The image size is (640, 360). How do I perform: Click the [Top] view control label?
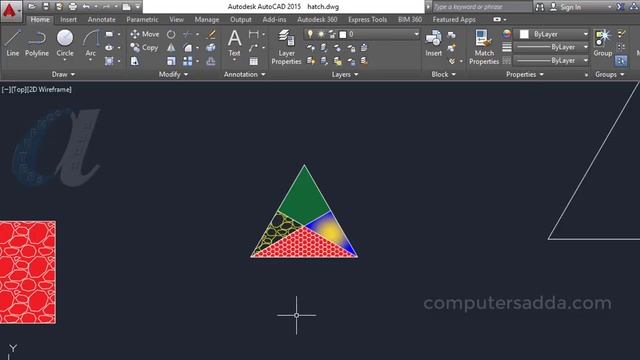[18, 89]
